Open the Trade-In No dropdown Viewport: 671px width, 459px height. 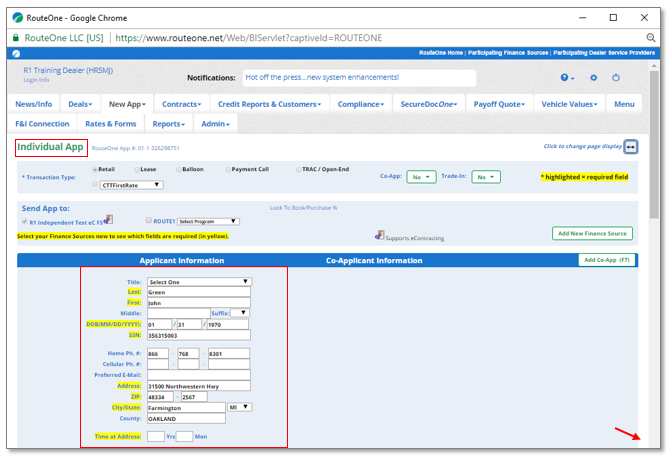tap(486, 177)
